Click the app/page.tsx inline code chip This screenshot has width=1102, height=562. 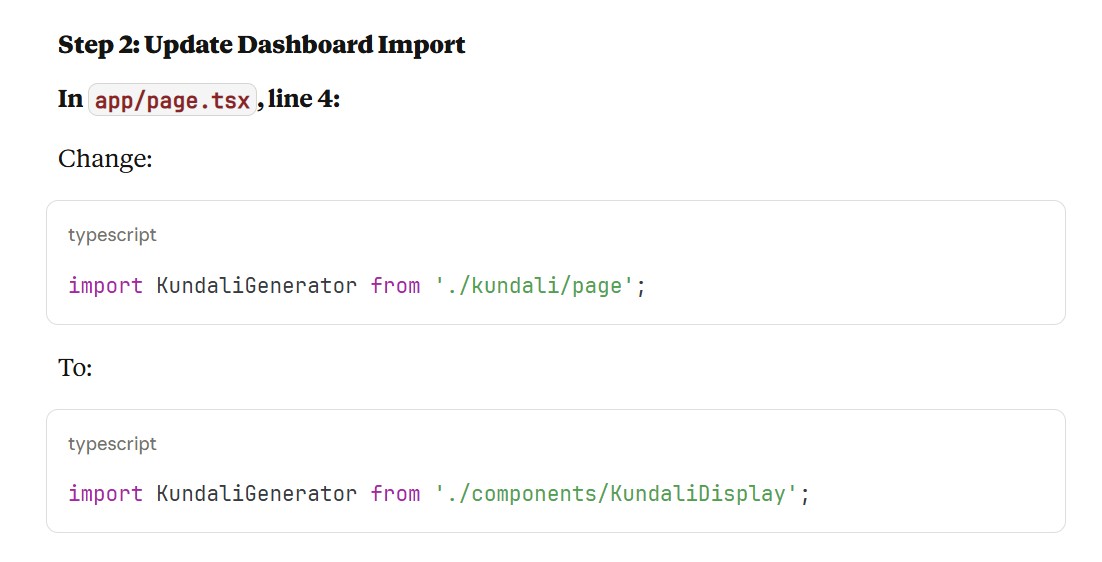(172, 100)
